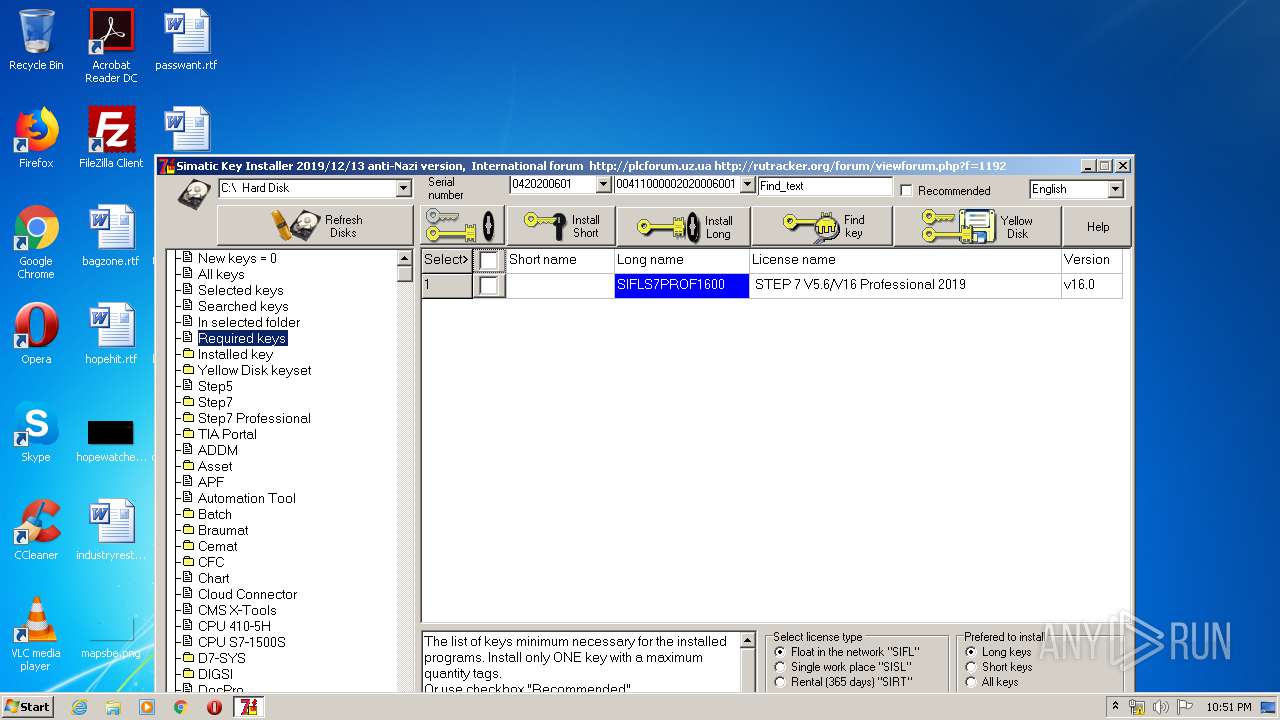Select Float in the network SIFL radio
This screenshot has width=1280, height=720.
(x=780, y=652)
